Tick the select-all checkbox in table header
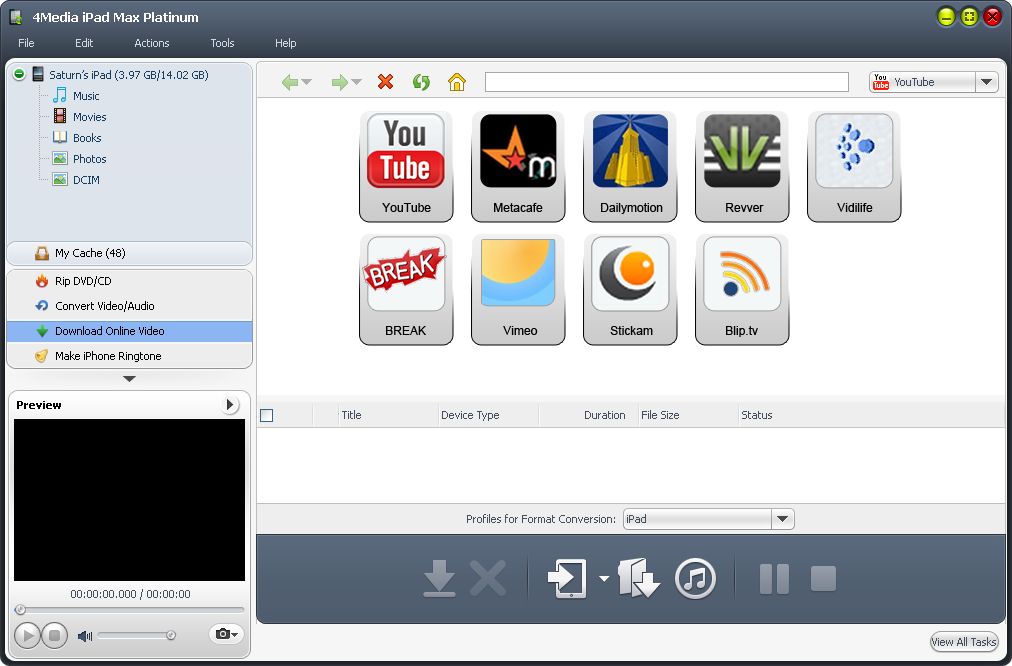The image size is (1012, 666). tap(267, 416)
